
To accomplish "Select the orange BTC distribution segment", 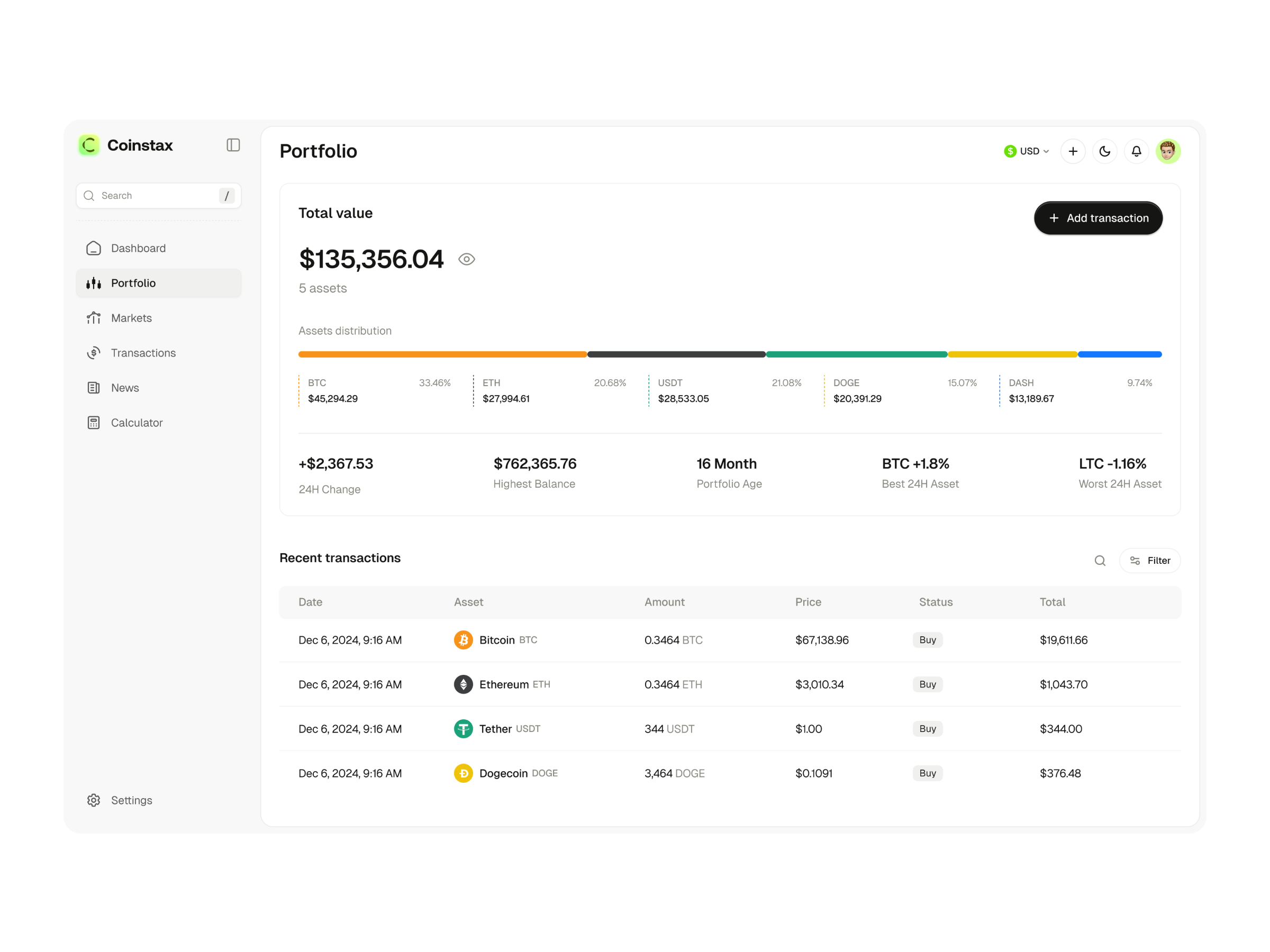I will tap(442, 354).
